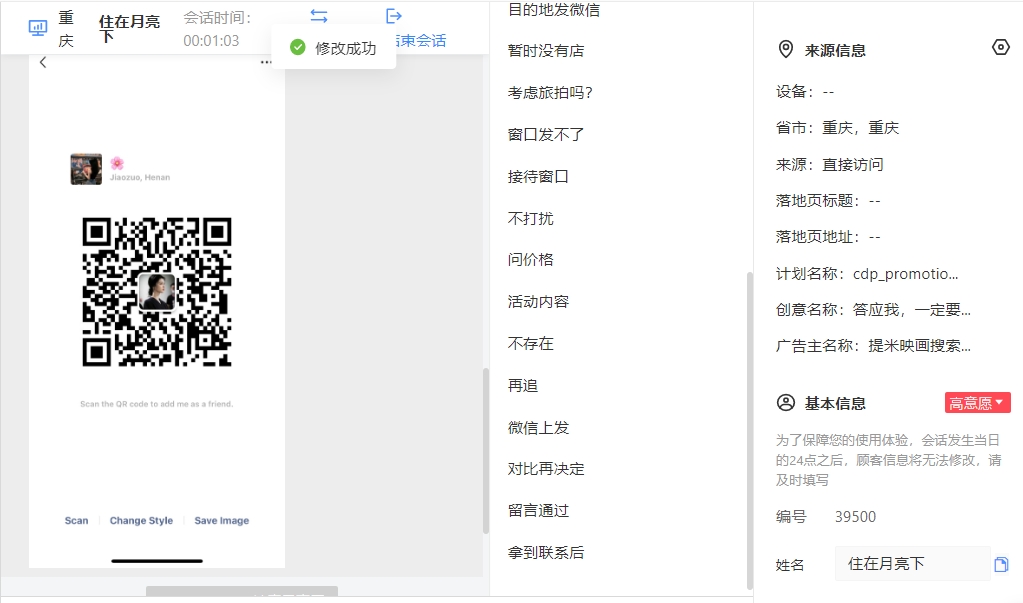
Task: Click the 广告主名称 提米映画搜索 value
Action: (919, 345)
